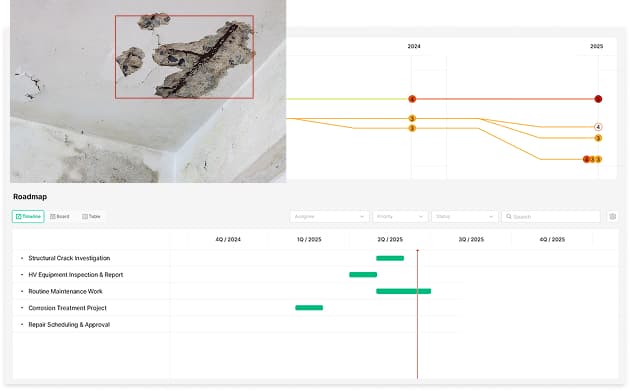
Task: Click the Search input field
Action: point(551,217)
